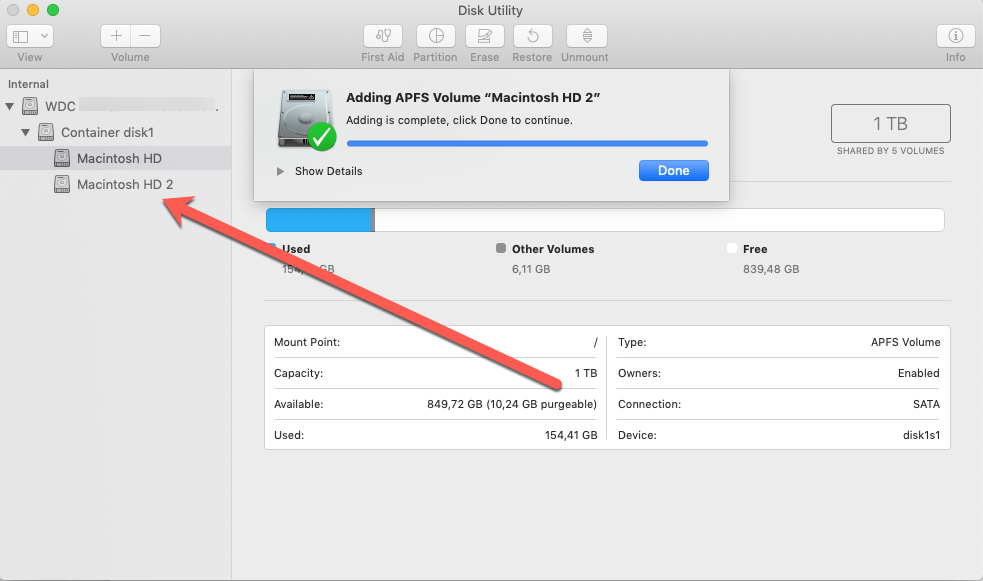Run First Aid from the toolbar
The height and width of the screenshot is (581, 983).
382,37
